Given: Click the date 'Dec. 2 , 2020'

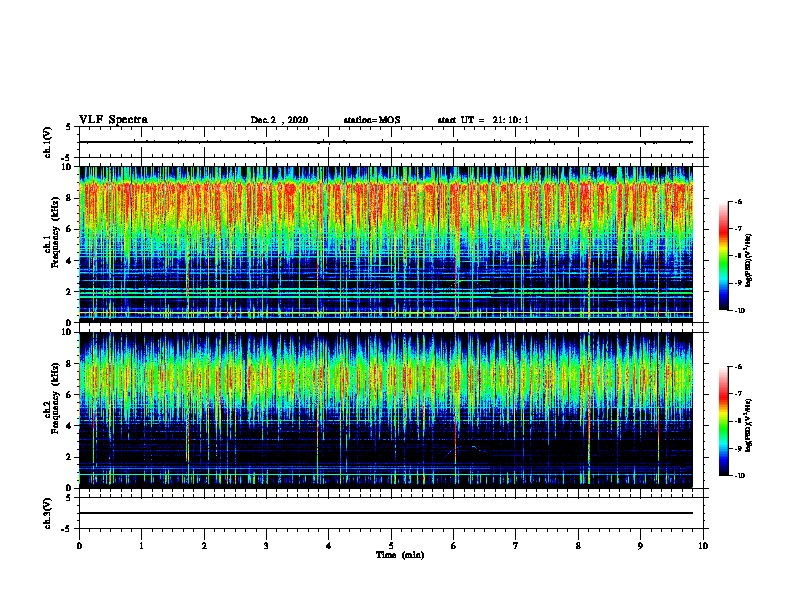Looking at the screenshot, I should (x=279, y=120).
